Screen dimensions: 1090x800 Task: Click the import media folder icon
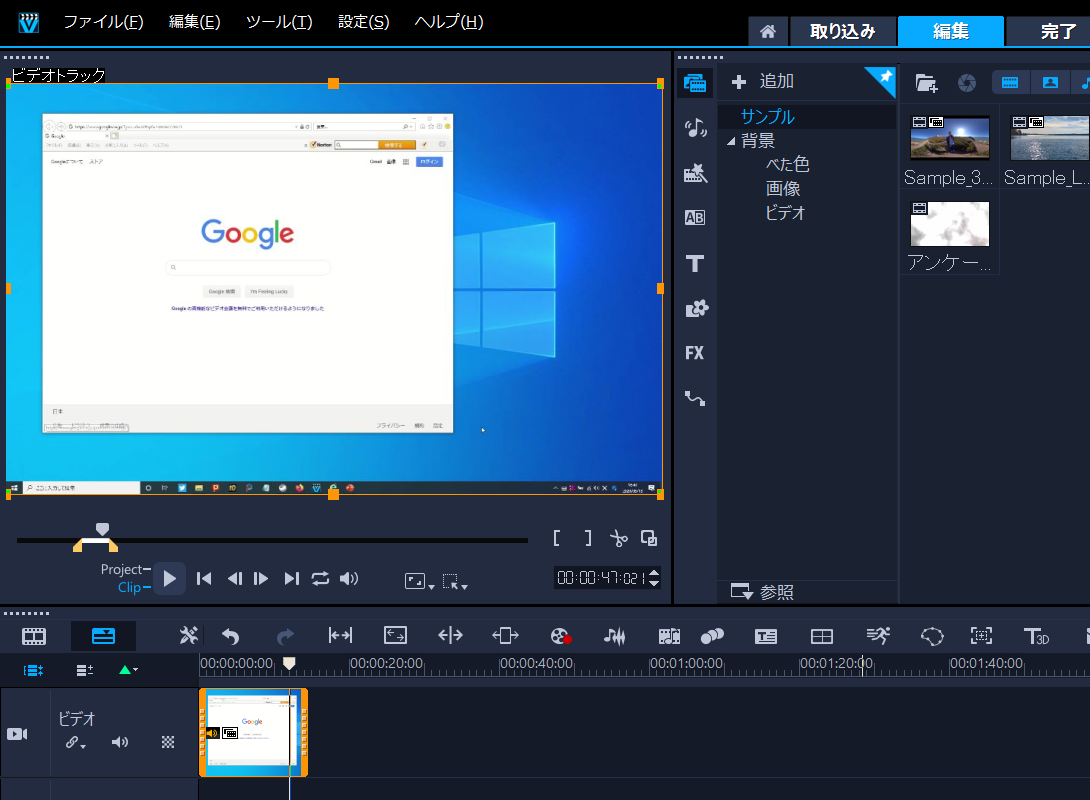[x=926, y=83]
